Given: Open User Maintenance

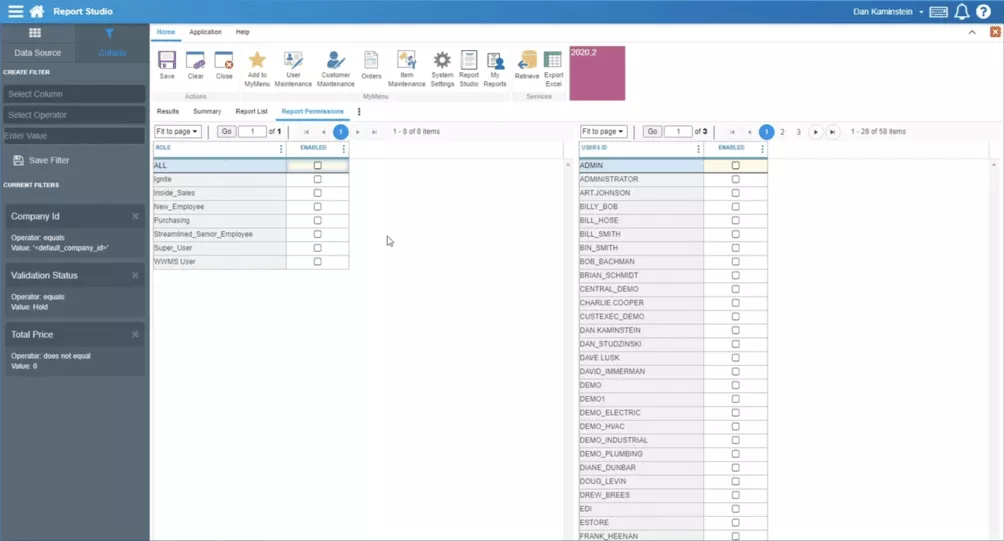Looking at the screenshot, I should (x=293, y=69).
